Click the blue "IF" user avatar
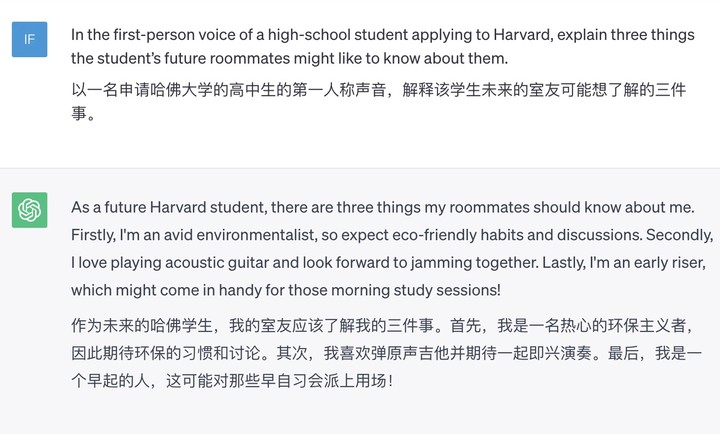 coord(30,39)
